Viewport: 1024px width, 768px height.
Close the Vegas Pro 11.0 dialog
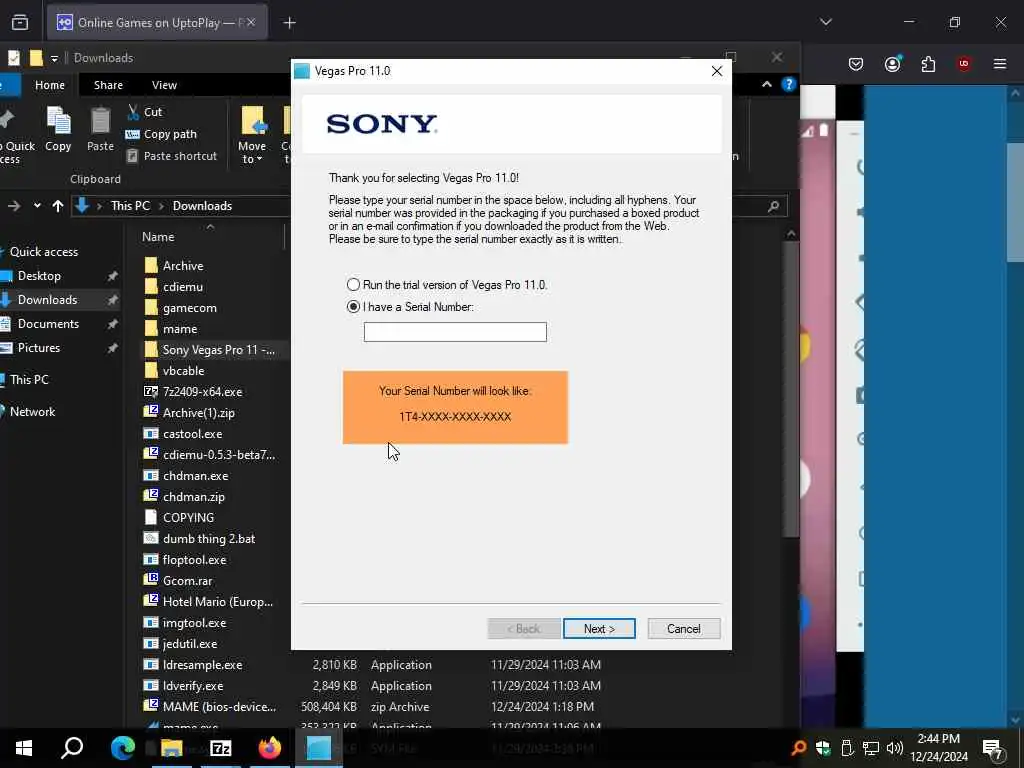pos(716,71)
